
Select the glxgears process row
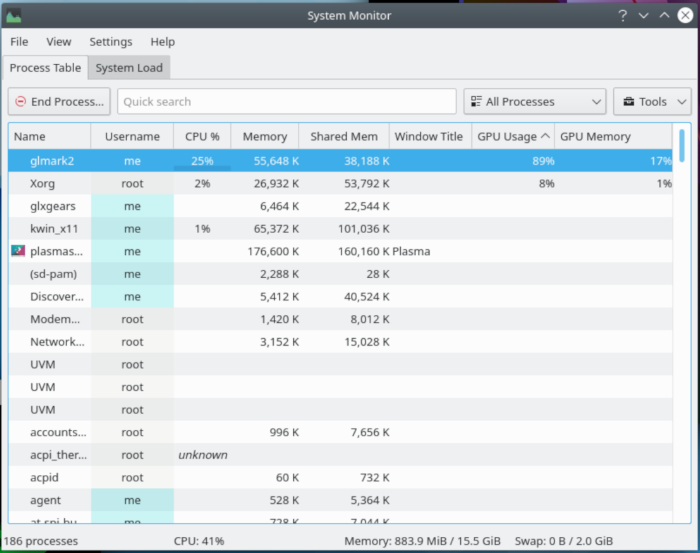click(50, 205)
